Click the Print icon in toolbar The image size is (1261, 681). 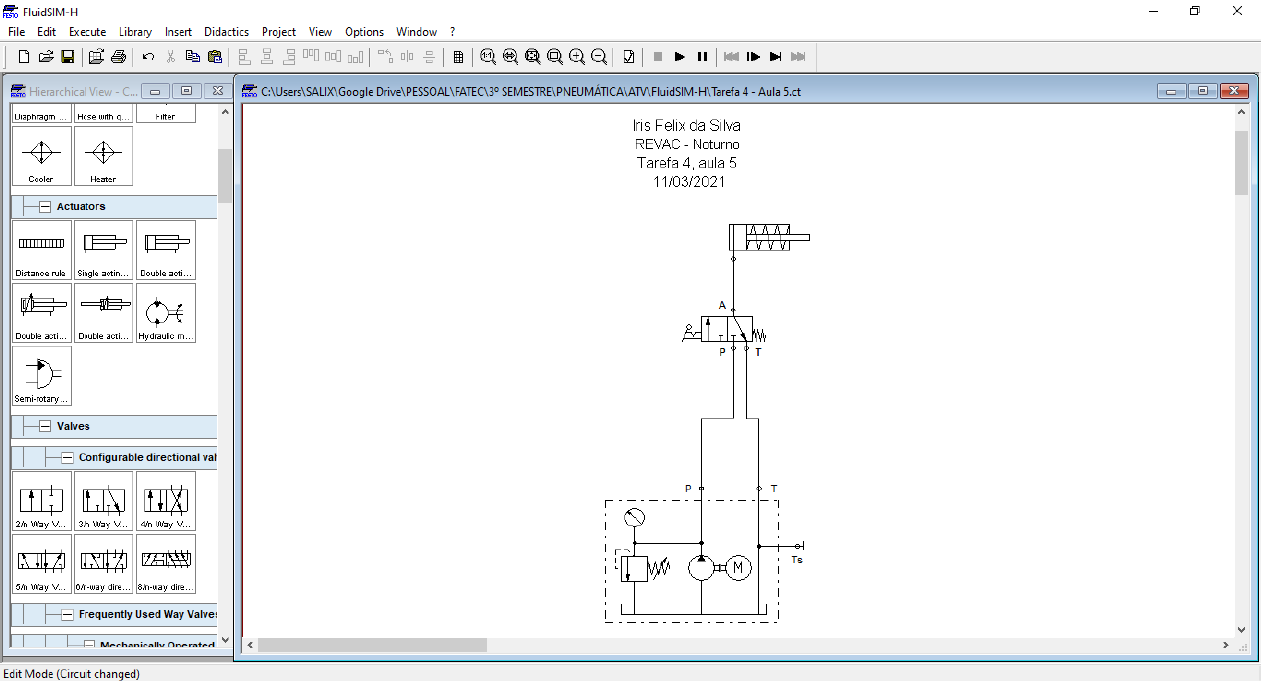118,57
